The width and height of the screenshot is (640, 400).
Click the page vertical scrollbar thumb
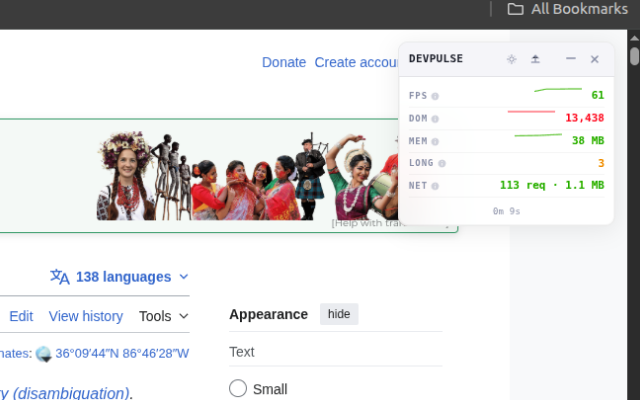point(634,56)
